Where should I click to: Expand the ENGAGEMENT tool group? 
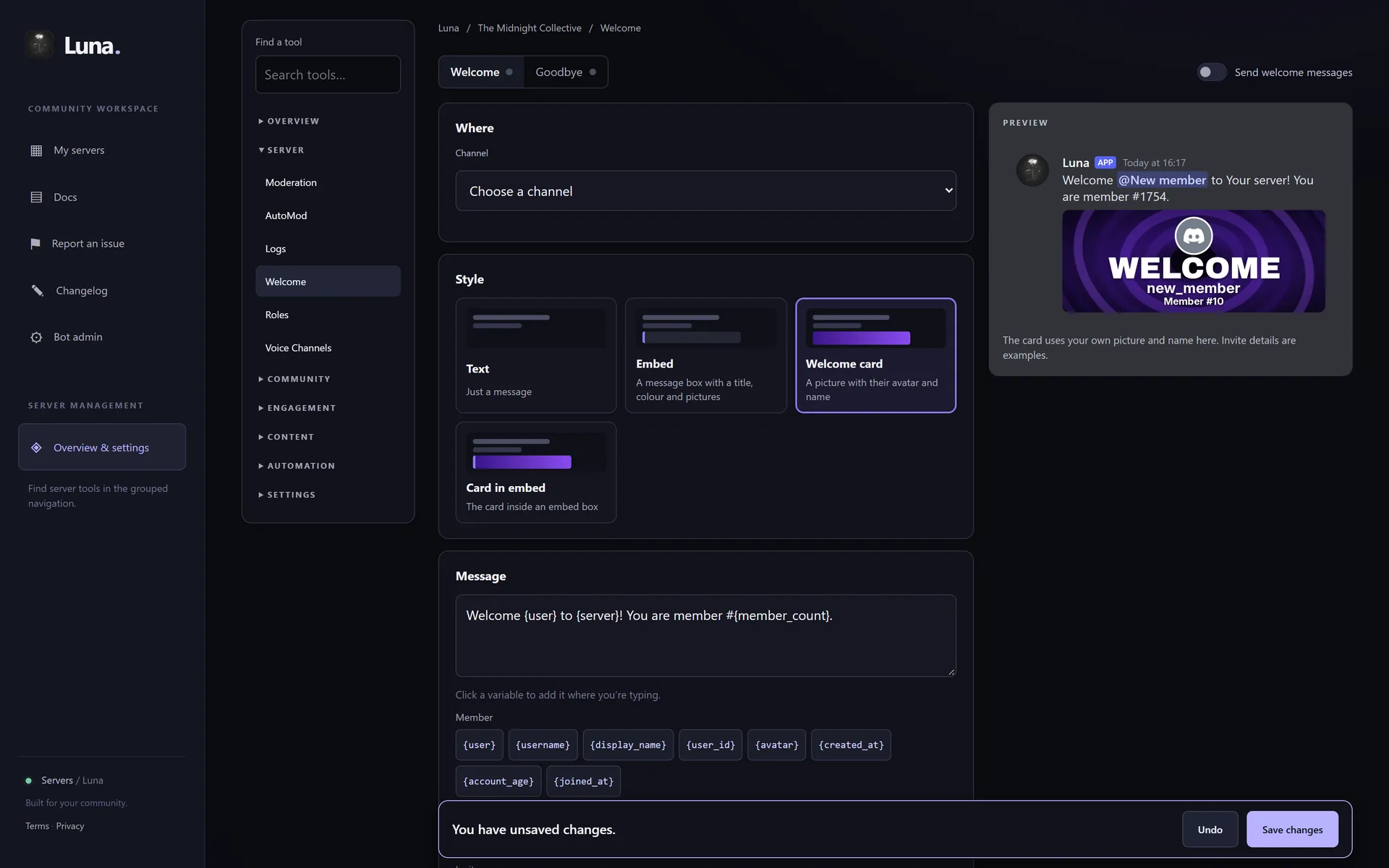pyautogui.click(x=298, y=408)
